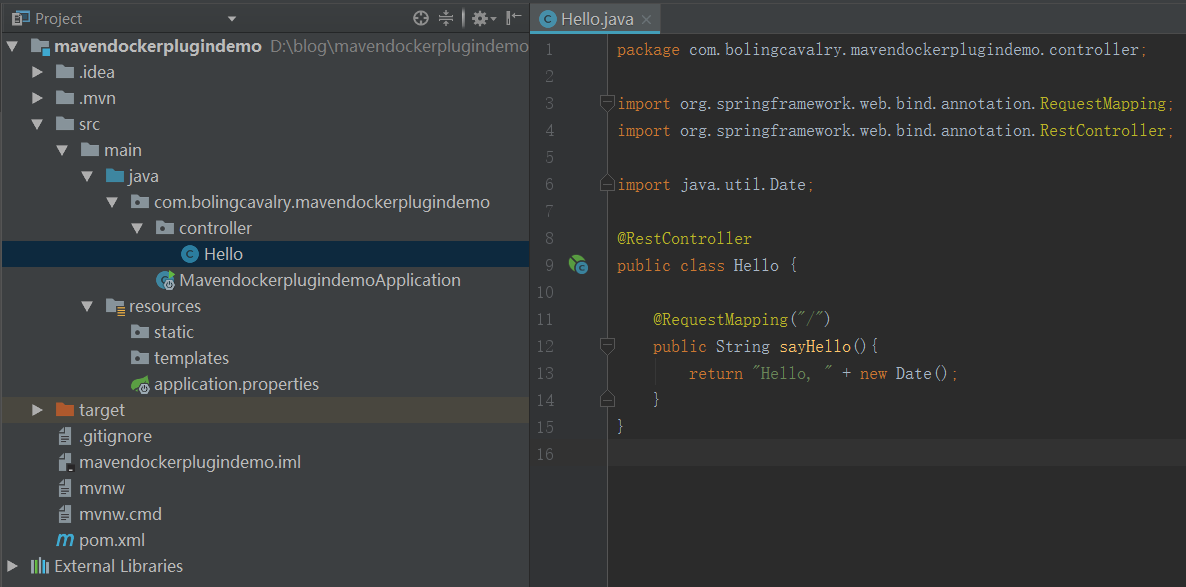Fold the imports at line 3 gutter marker
Viewport: 1186px width, 587px height.
(607, 103)
